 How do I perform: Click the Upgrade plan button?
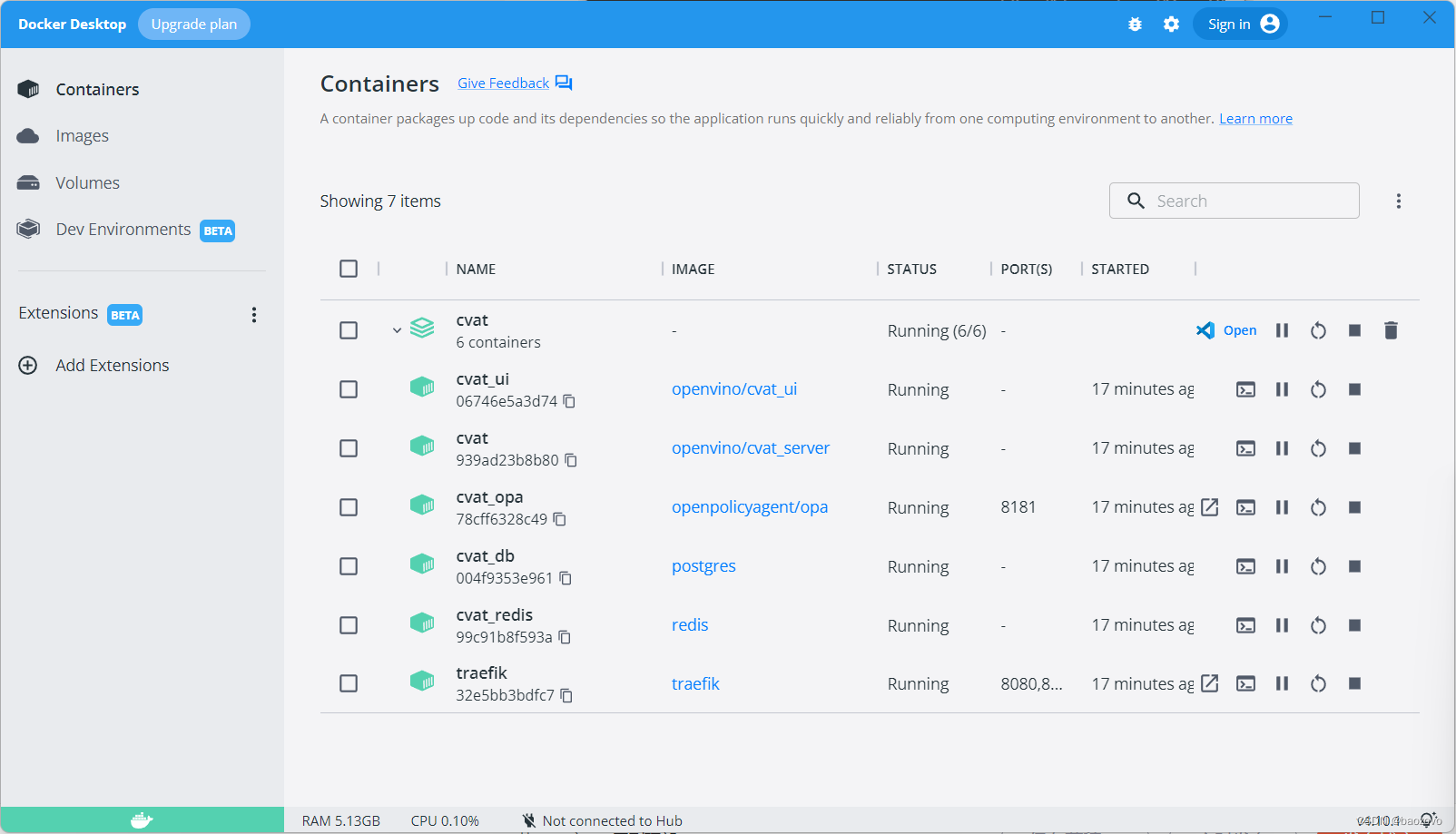pyautogui.click(x=193, y=25)
